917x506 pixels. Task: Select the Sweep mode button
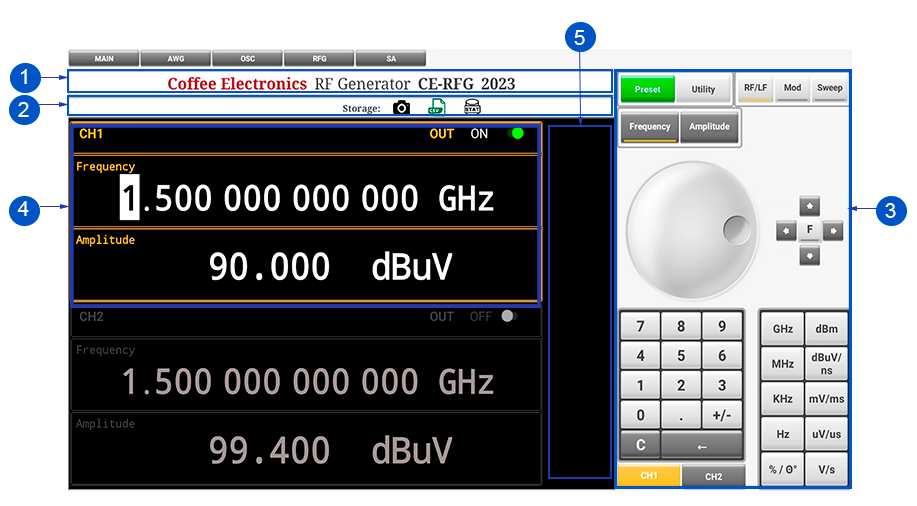pos(829,89)
